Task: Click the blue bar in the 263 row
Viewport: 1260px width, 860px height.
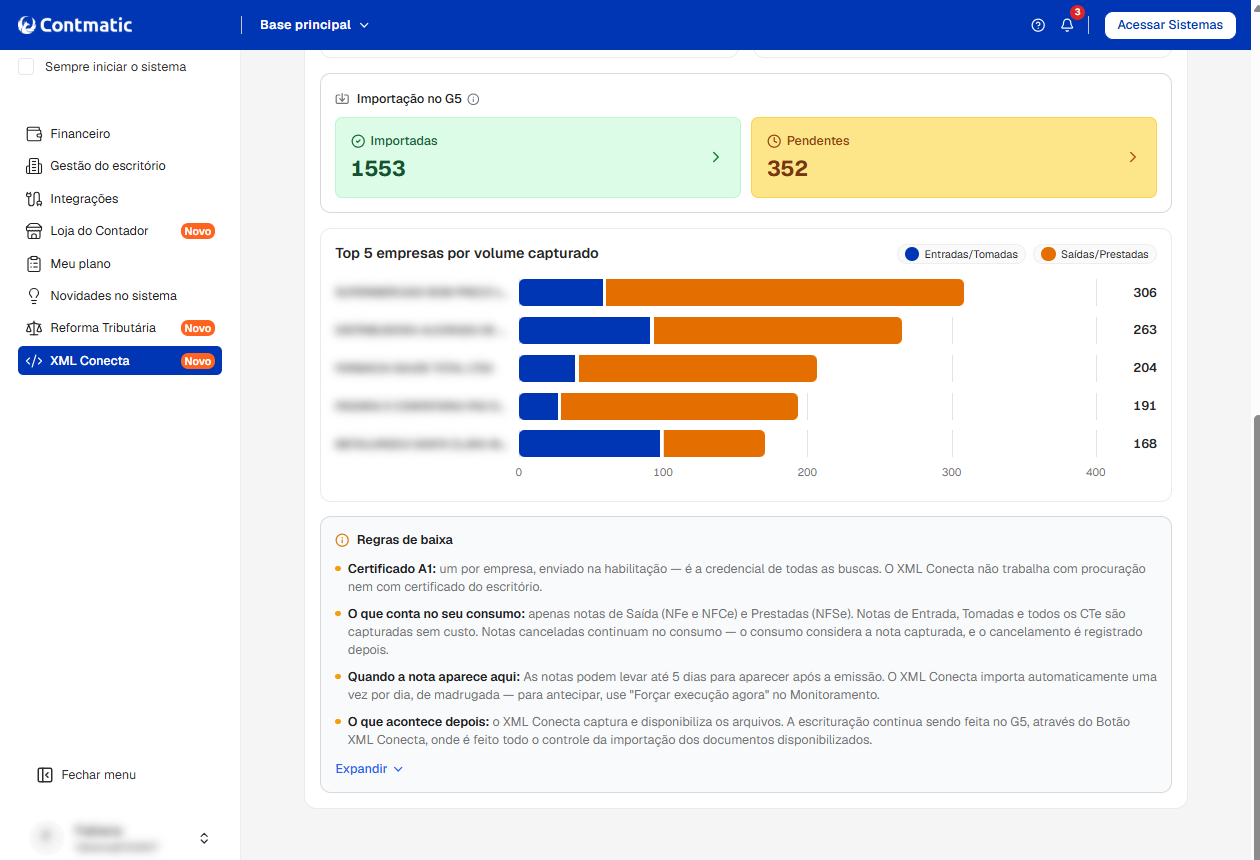Action: click(585, 331)
